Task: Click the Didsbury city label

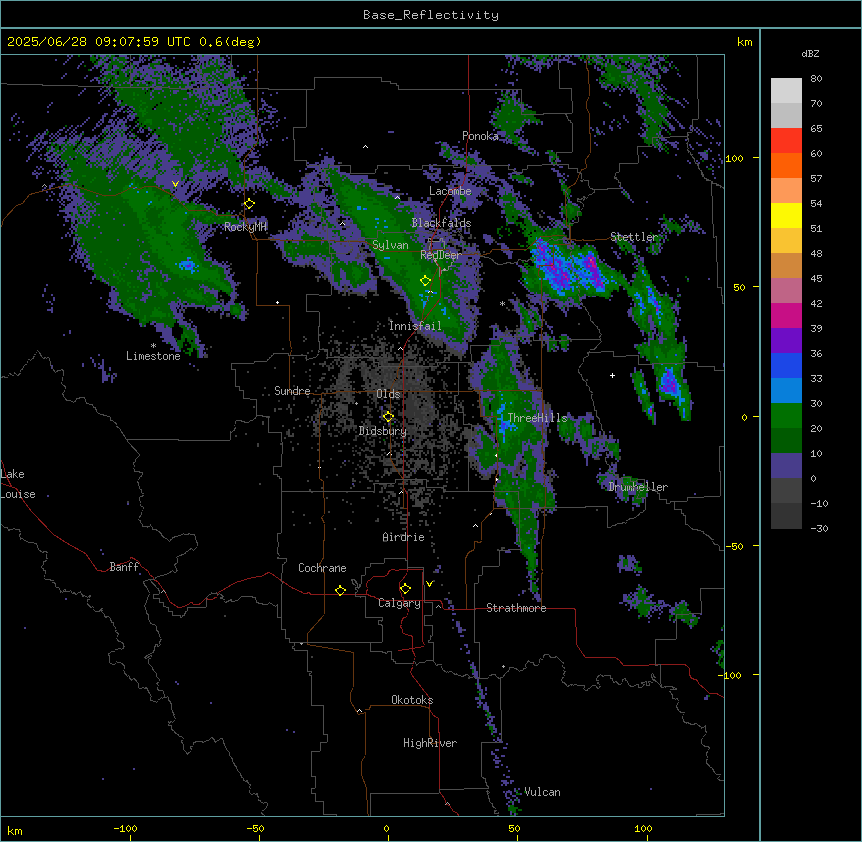Action: tap(383, 431)
